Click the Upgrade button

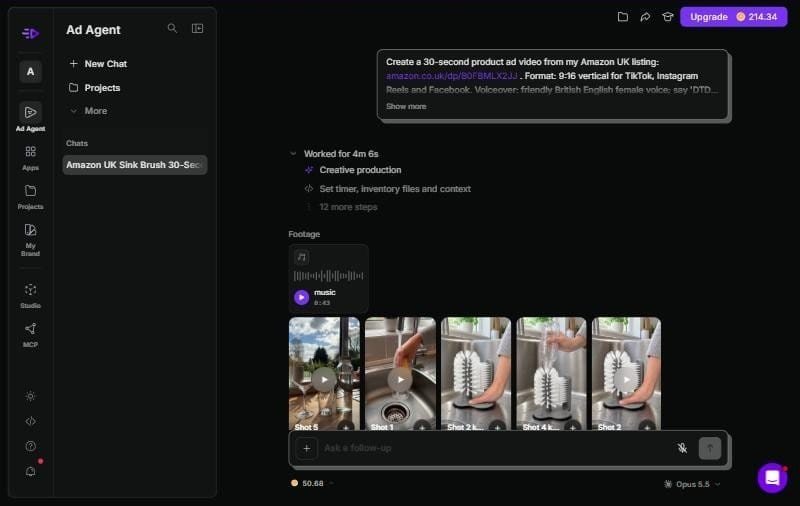[709, 17]
